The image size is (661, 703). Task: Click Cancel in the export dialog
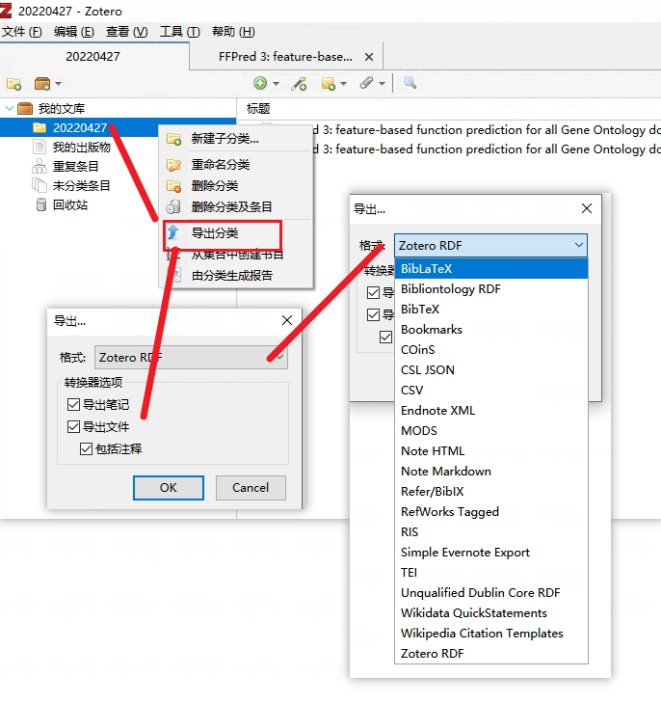coord(251,488)
